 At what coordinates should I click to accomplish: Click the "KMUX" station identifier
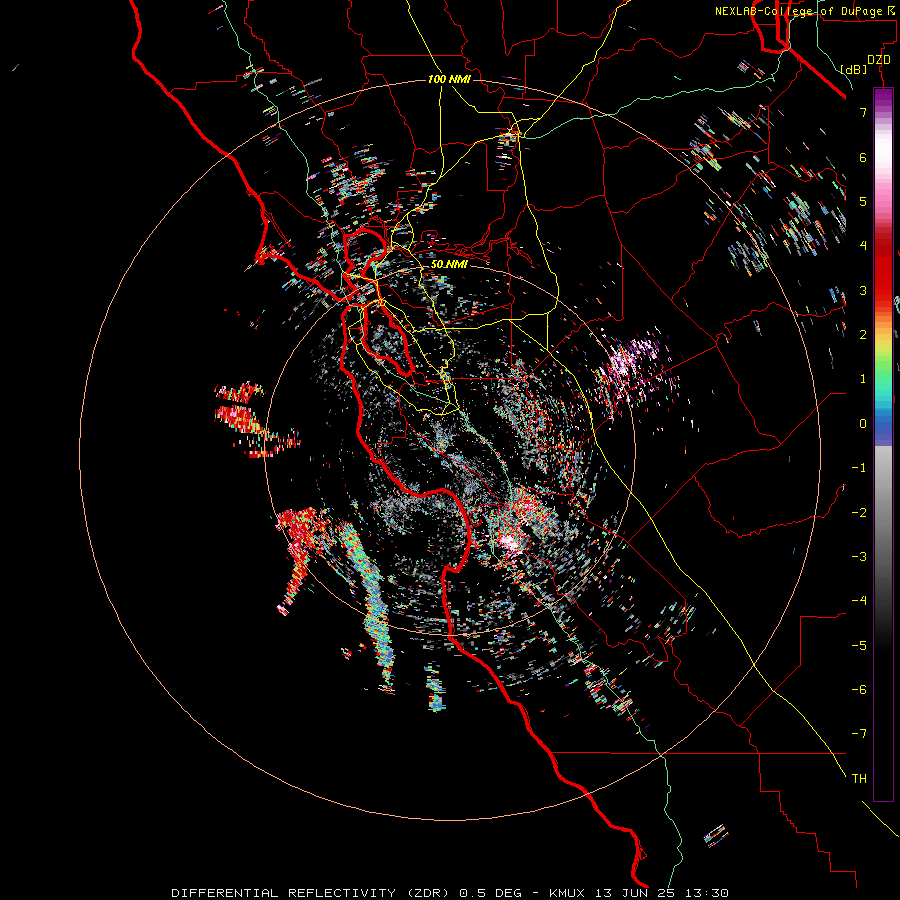pyautogui.click(x=568, y=893)
